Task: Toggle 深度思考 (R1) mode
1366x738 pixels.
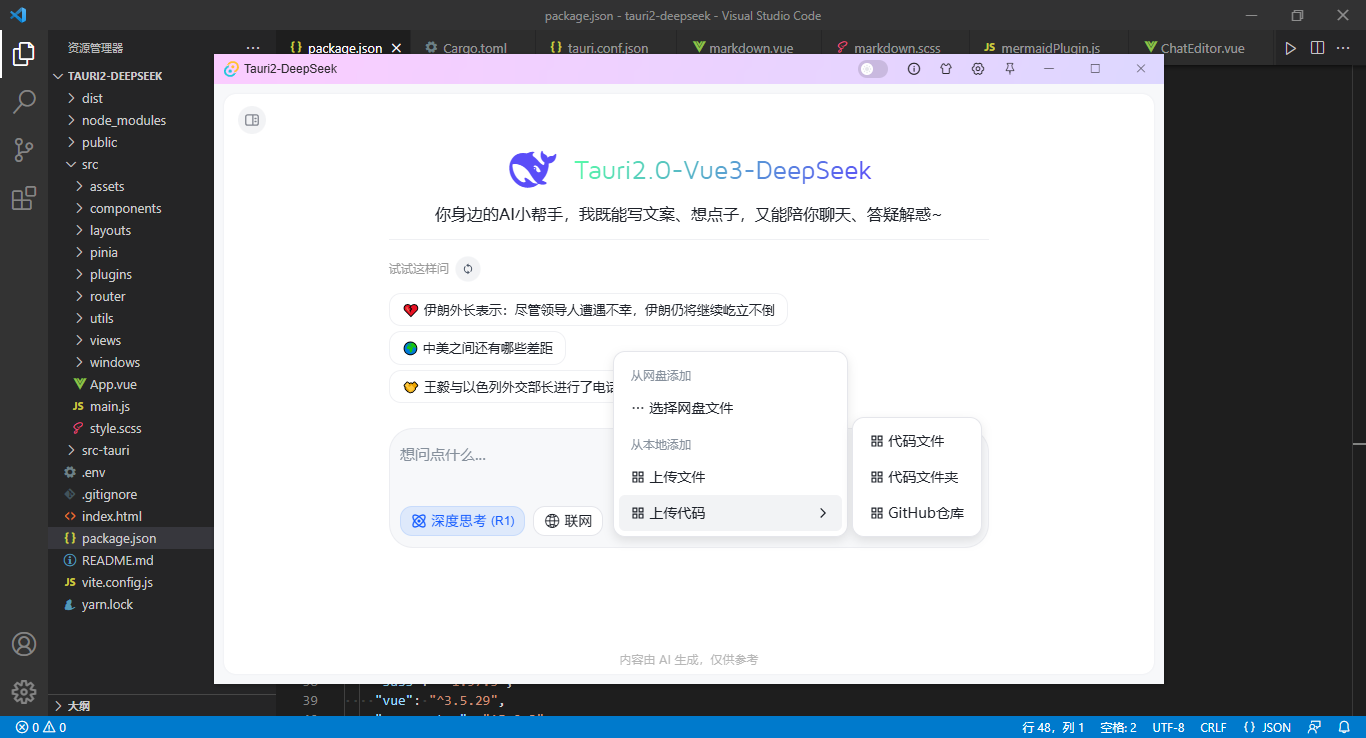Action: pos(462,521)
